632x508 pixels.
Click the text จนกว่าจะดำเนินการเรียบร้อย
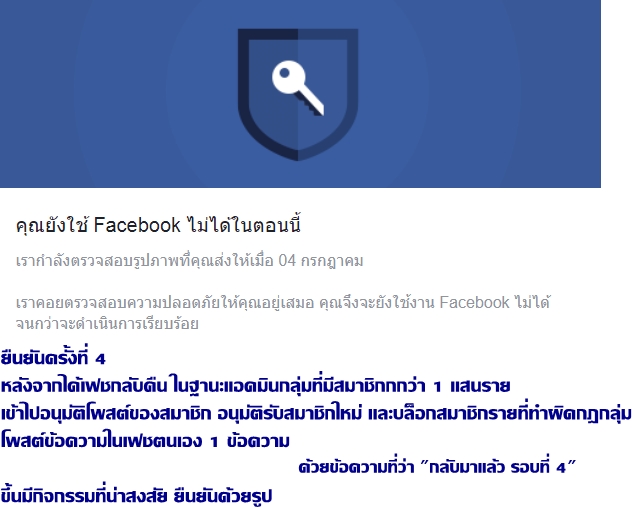(x=107, y=324)
